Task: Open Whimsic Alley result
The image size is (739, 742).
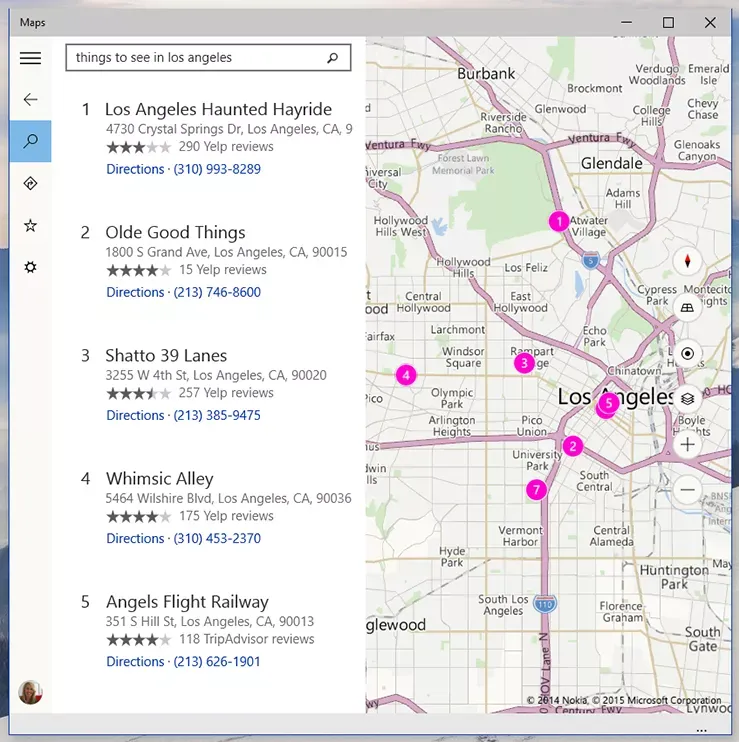Action: [159, 478]
